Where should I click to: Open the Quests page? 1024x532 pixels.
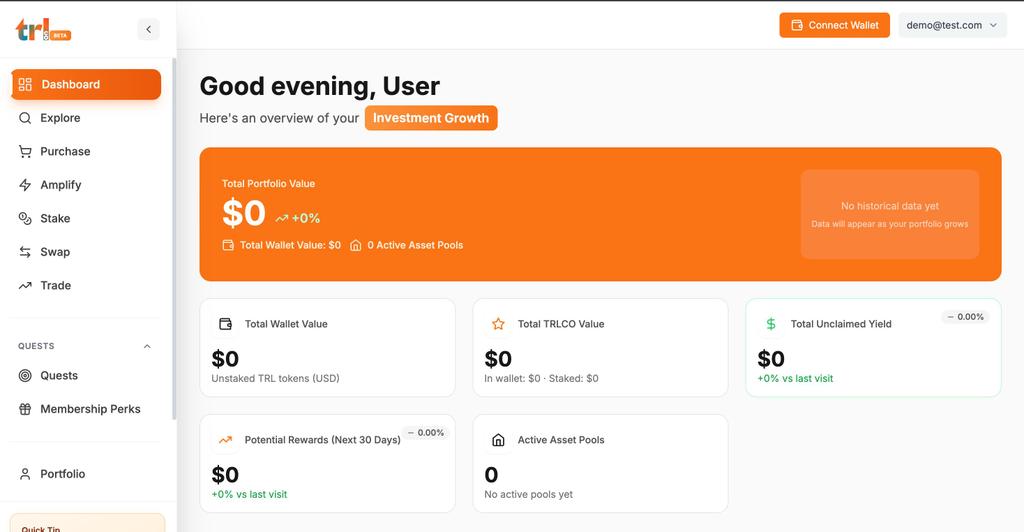coord(86,375)
